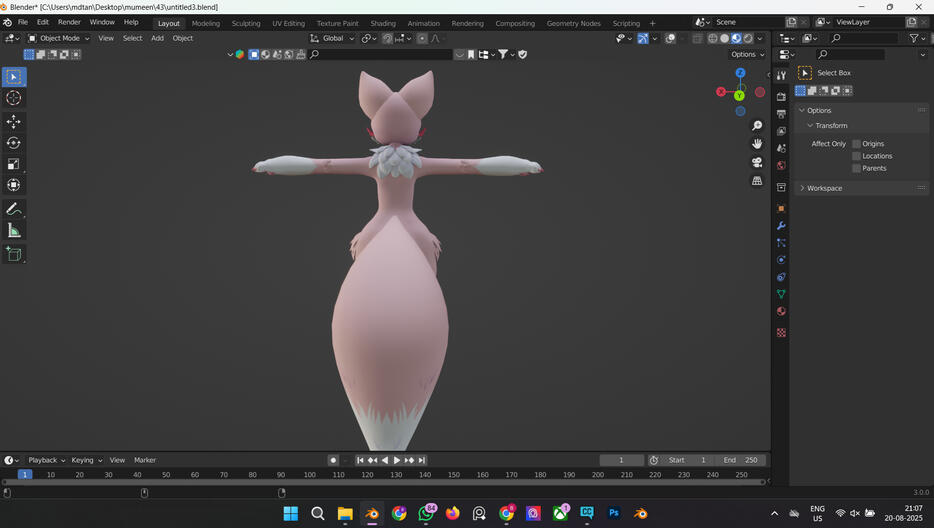The height and width of the screenshot is (528, 934).
Task: Open Output properties tab icon
Action: 782,114
